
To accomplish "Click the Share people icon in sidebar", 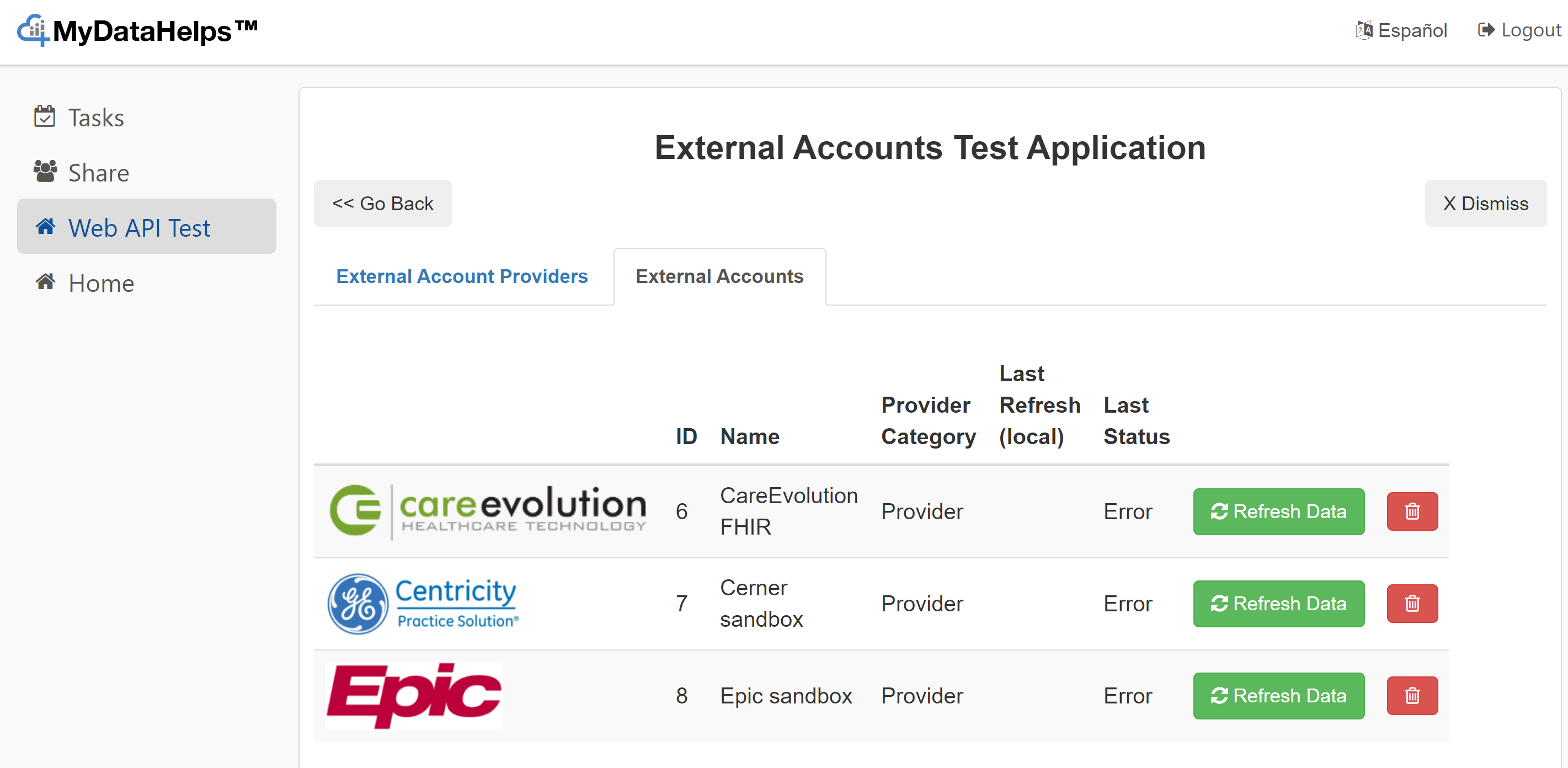I will pyautogui.click(x=45, y=172).
